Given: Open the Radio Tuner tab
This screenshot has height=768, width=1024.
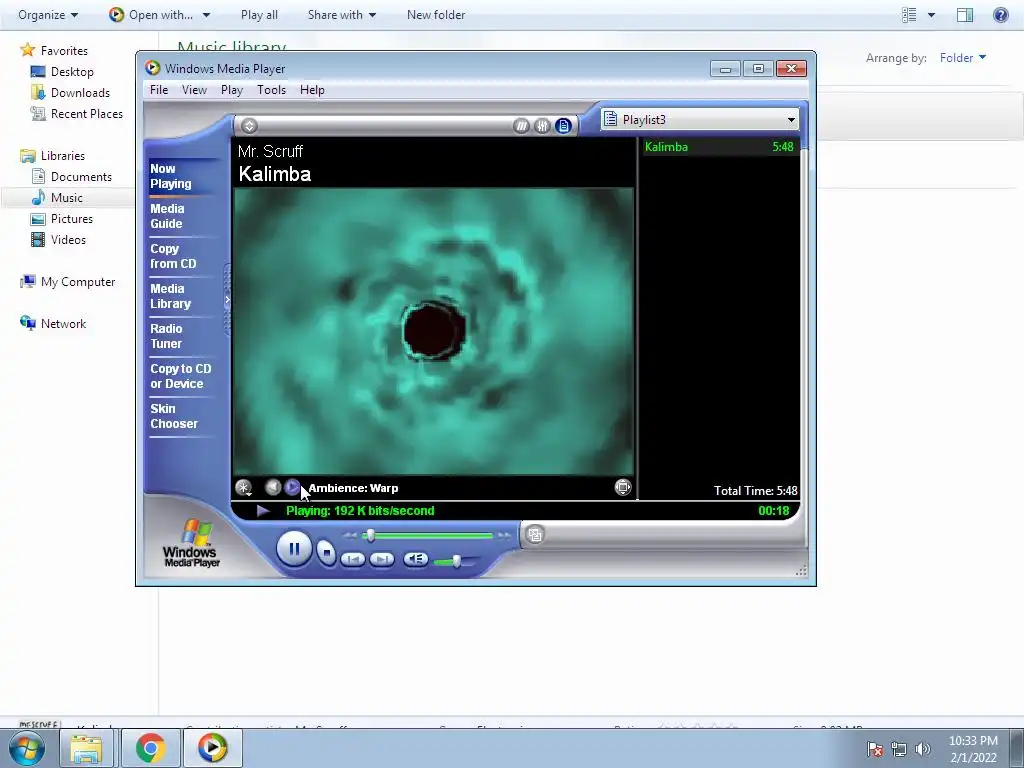Looking at the screenshot, I should point(166,336).
